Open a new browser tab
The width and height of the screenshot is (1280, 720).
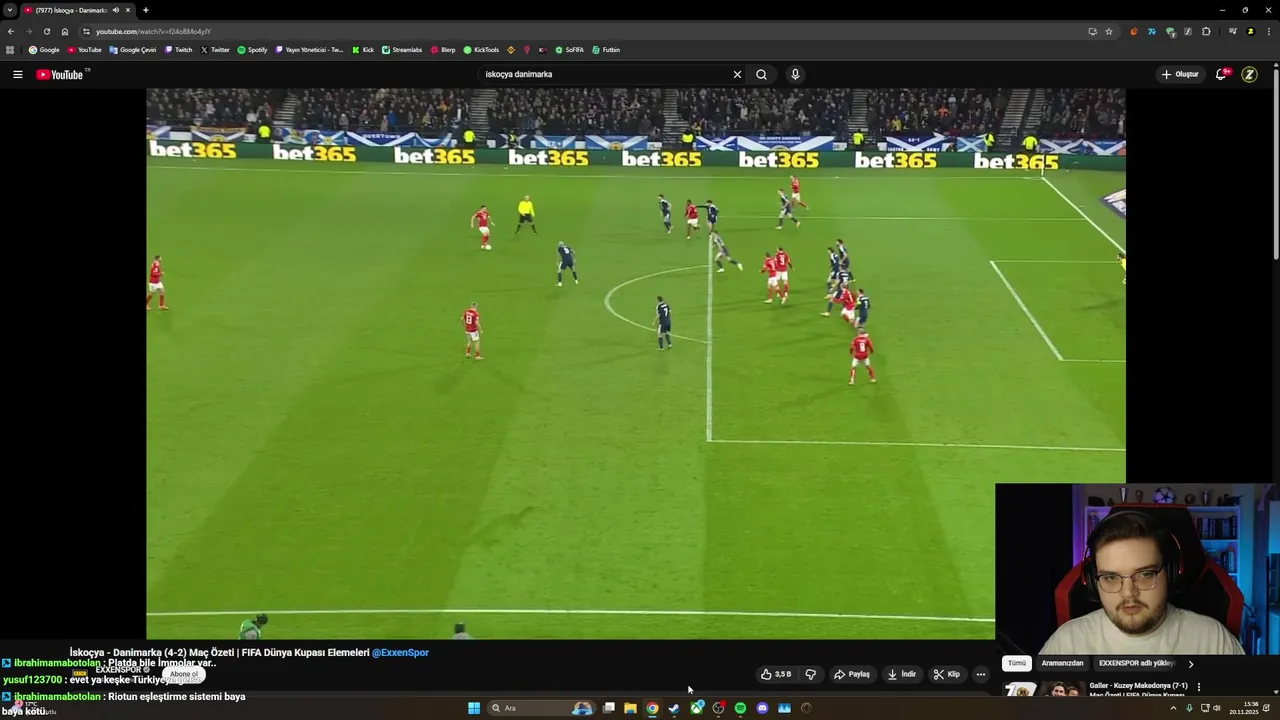click(146, 10)
